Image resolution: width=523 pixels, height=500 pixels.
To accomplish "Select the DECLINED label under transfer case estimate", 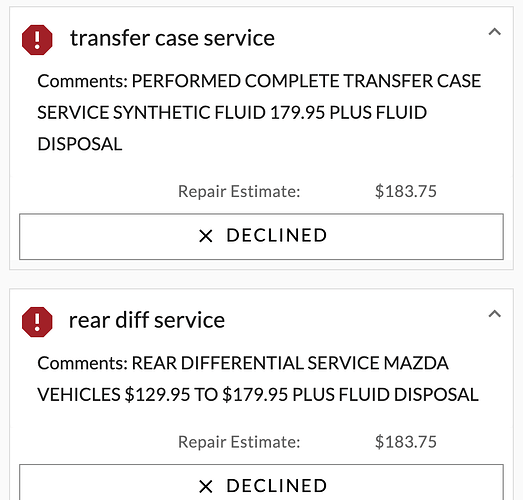I will (x=277, y=235).
